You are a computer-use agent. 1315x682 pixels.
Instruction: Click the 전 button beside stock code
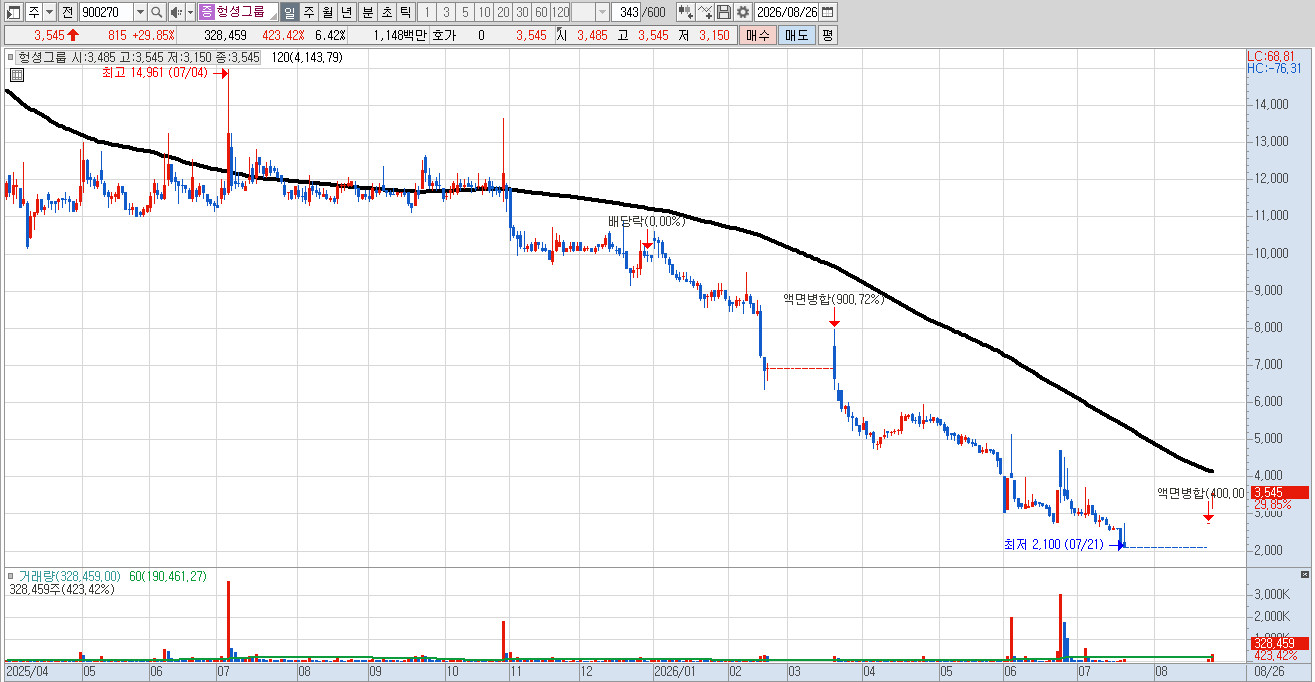point(67,12)
